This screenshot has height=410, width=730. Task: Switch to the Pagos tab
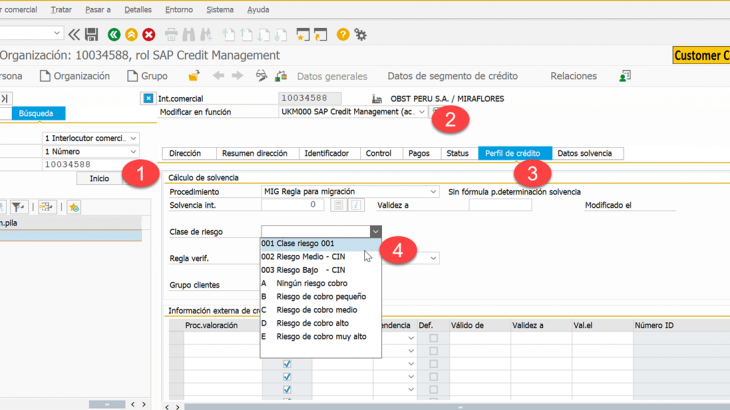(x=419, y=153)
